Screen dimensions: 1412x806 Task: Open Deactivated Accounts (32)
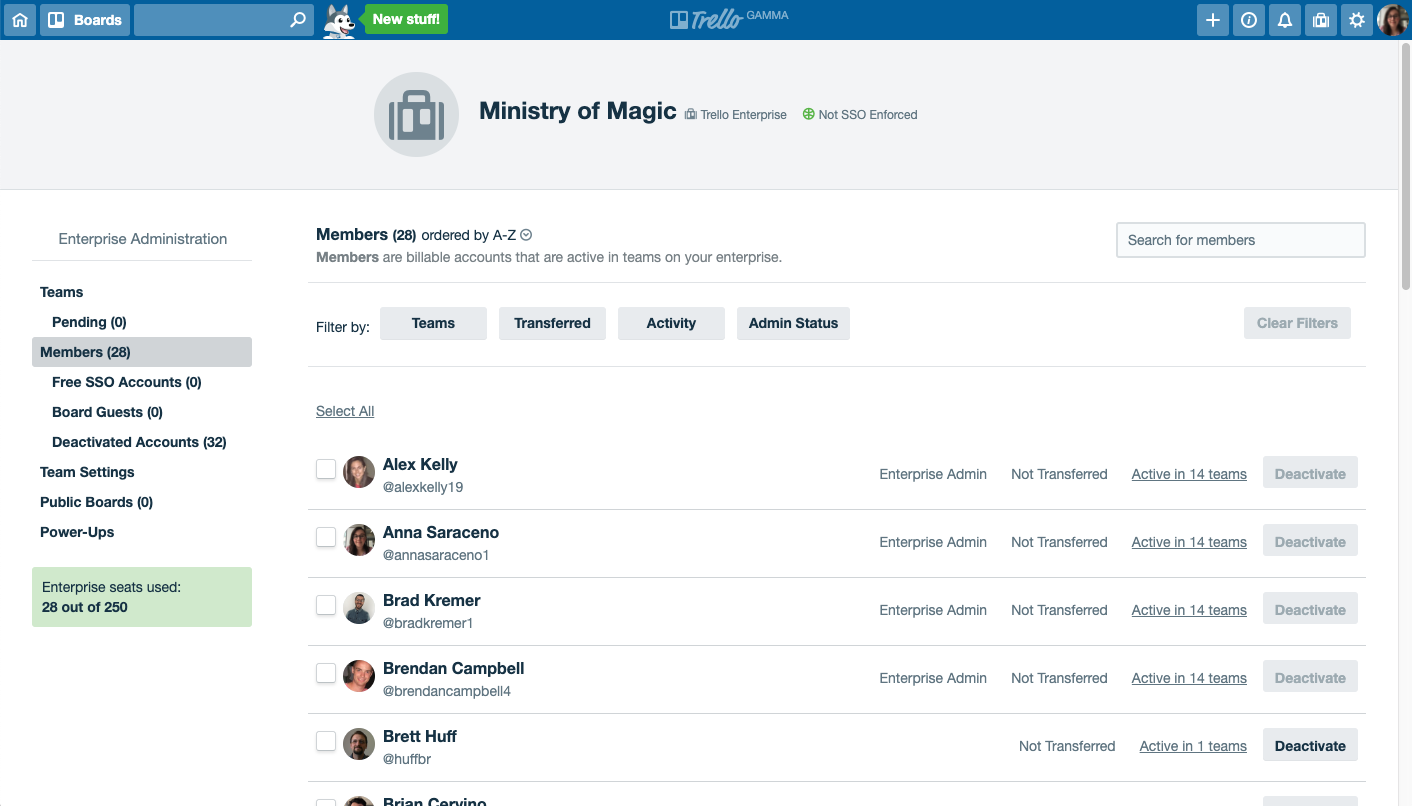point(139,442)
